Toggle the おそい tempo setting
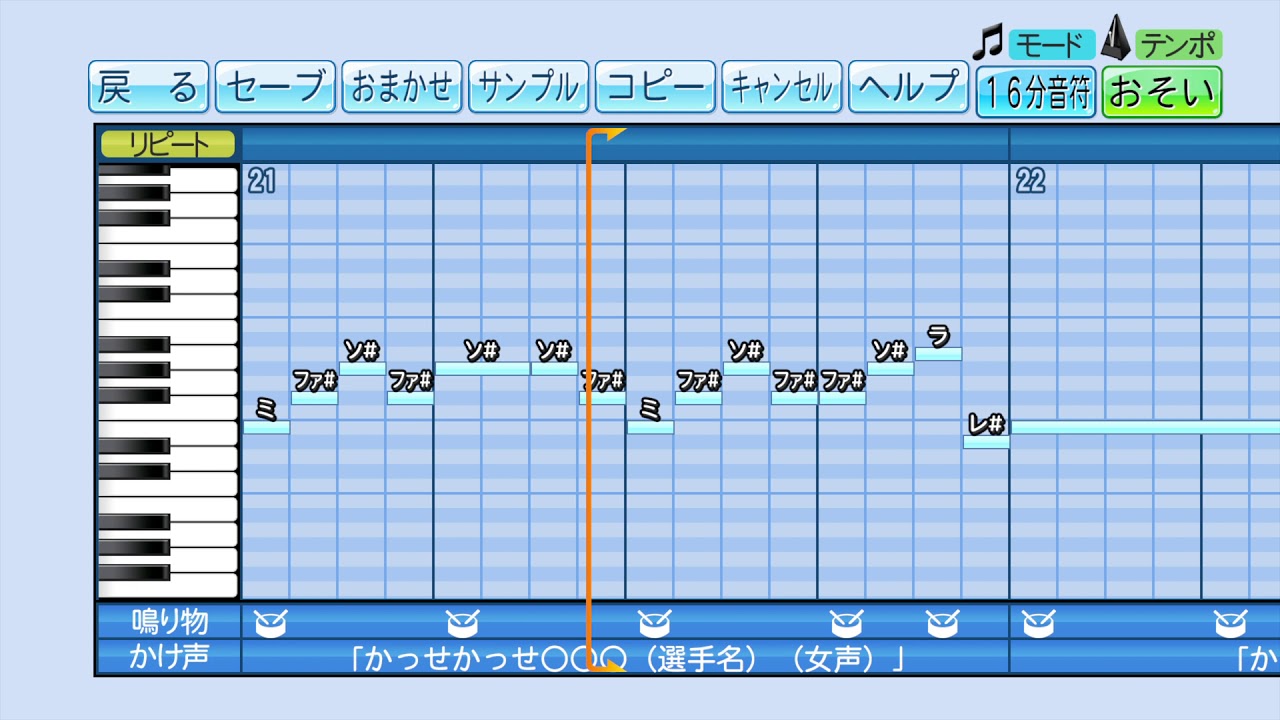Image resolution: width=1280 pixels, height=720 pixels. (x=1162, y=93)
